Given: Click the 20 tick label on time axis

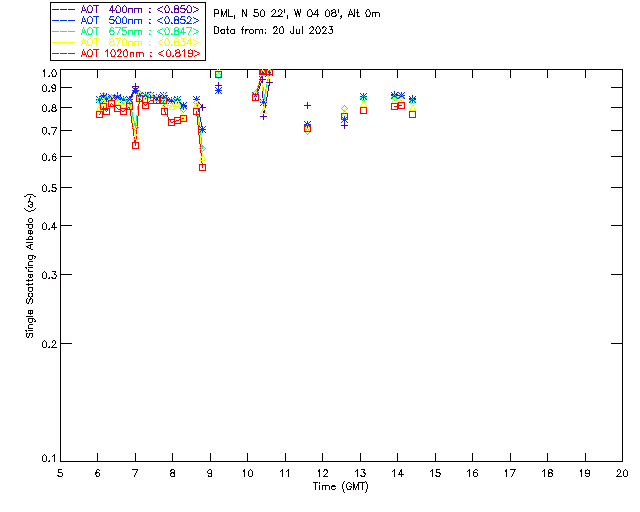Looking at the screenshot, I should (622, 473).
